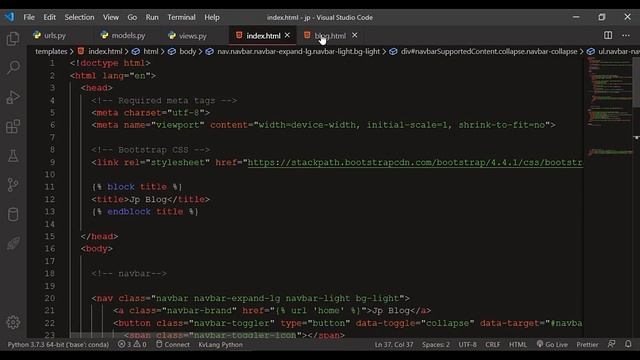Image resolution: width=640 pixels, height=360 pixels.
Task: Place cursor on the body tag on line 16
Action: [x=97, y=249]
